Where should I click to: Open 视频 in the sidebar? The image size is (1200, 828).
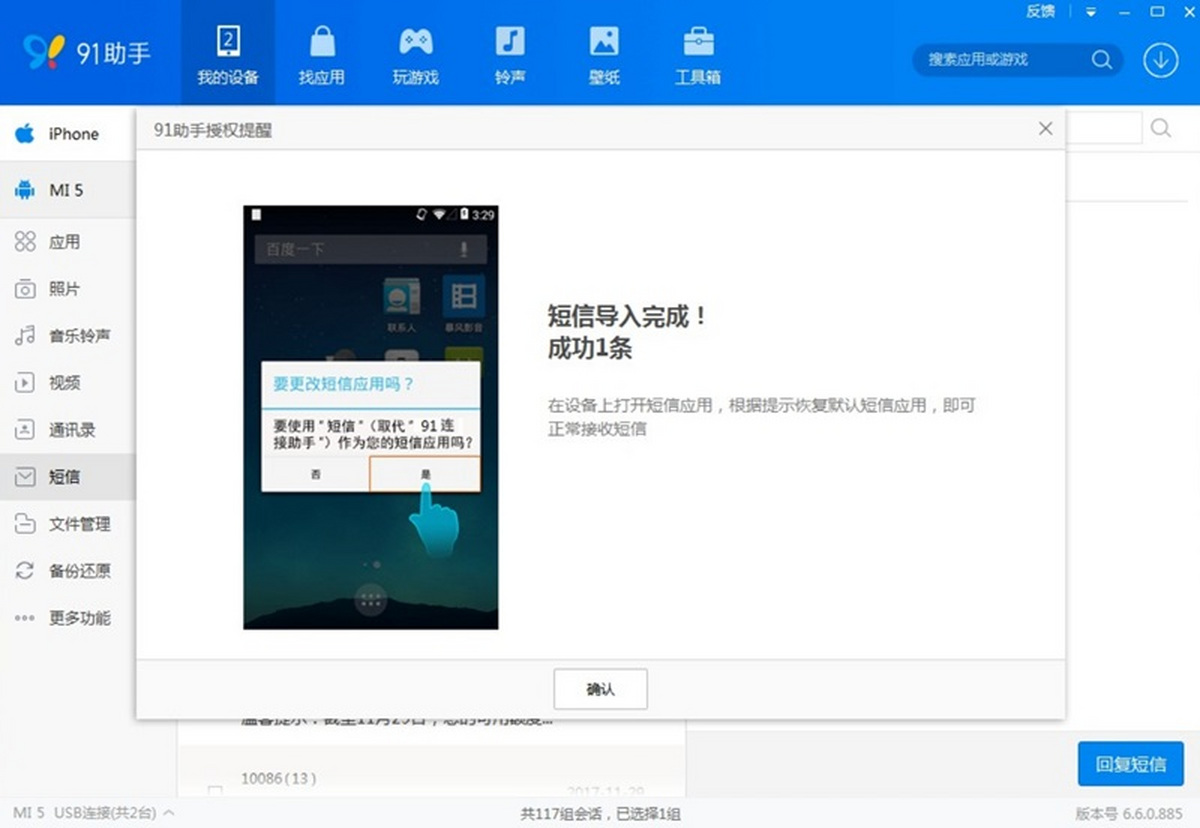pyautogui.click(x=67, y=383)
